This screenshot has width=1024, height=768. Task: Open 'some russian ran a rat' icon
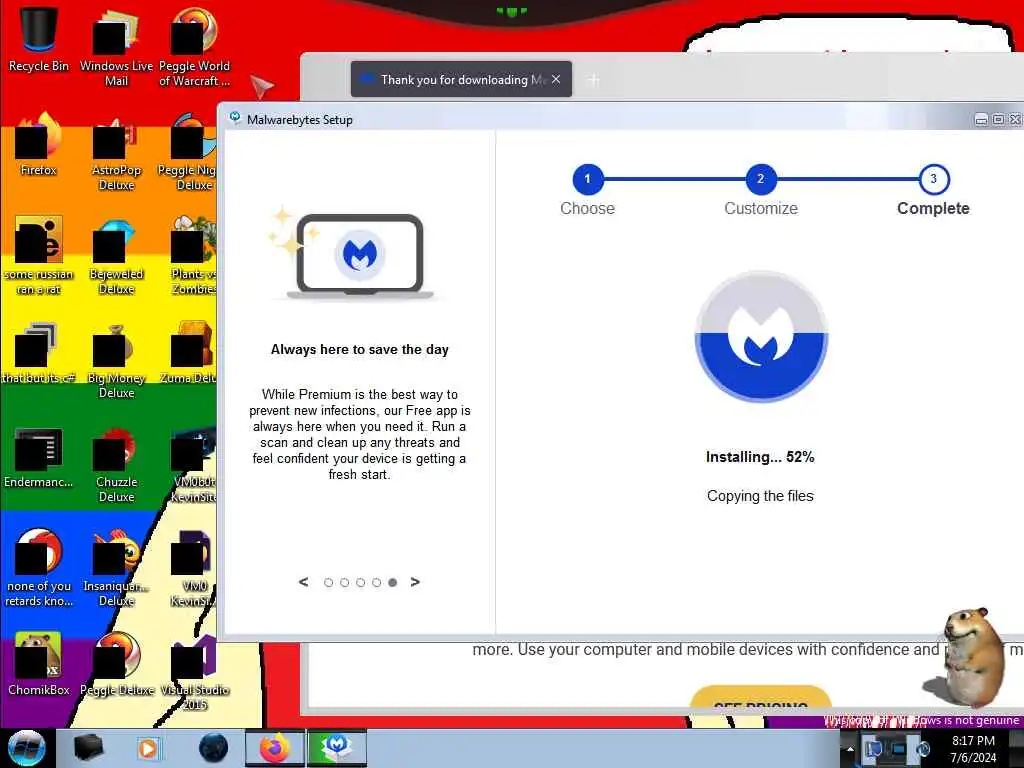[x=39, y=255]
